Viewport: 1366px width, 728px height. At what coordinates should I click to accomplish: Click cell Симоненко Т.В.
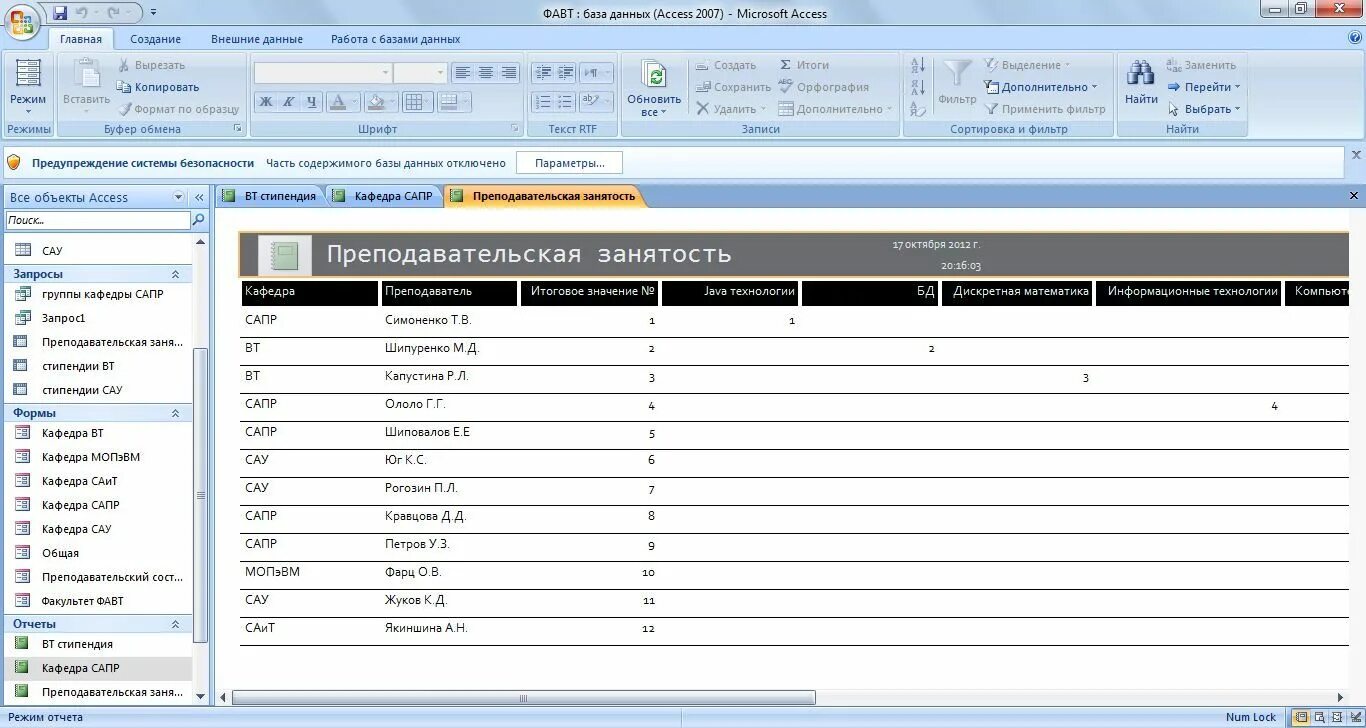(x=428, y=320)
